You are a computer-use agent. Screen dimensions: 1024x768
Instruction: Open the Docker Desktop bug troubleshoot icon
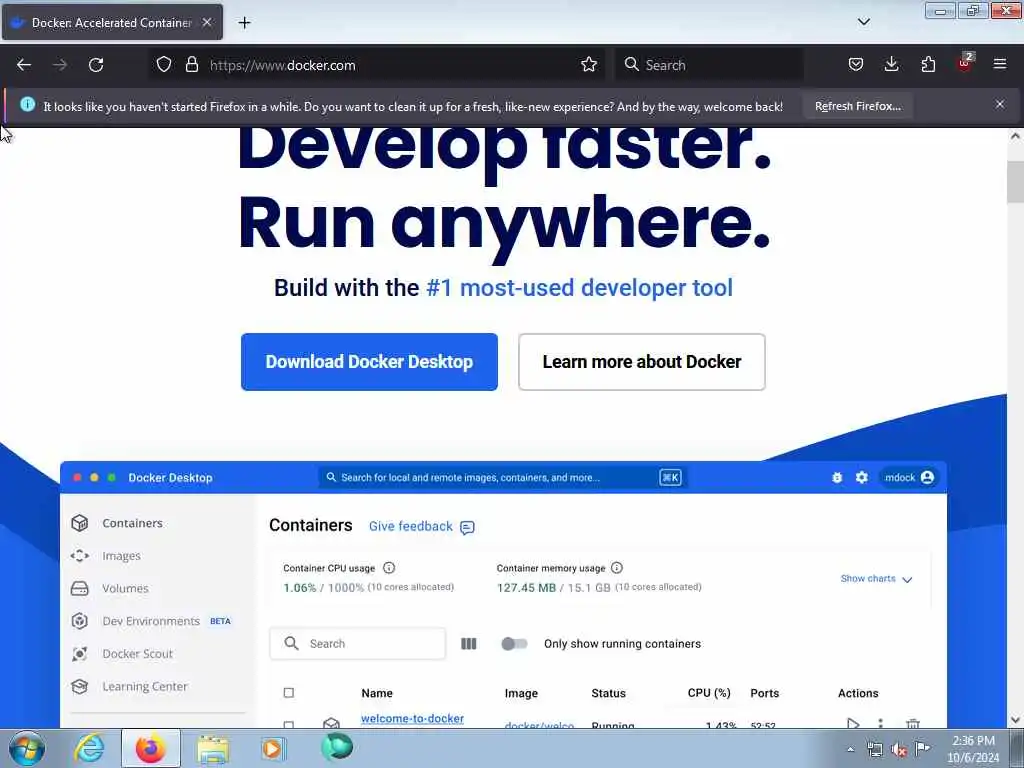point(837,477)
